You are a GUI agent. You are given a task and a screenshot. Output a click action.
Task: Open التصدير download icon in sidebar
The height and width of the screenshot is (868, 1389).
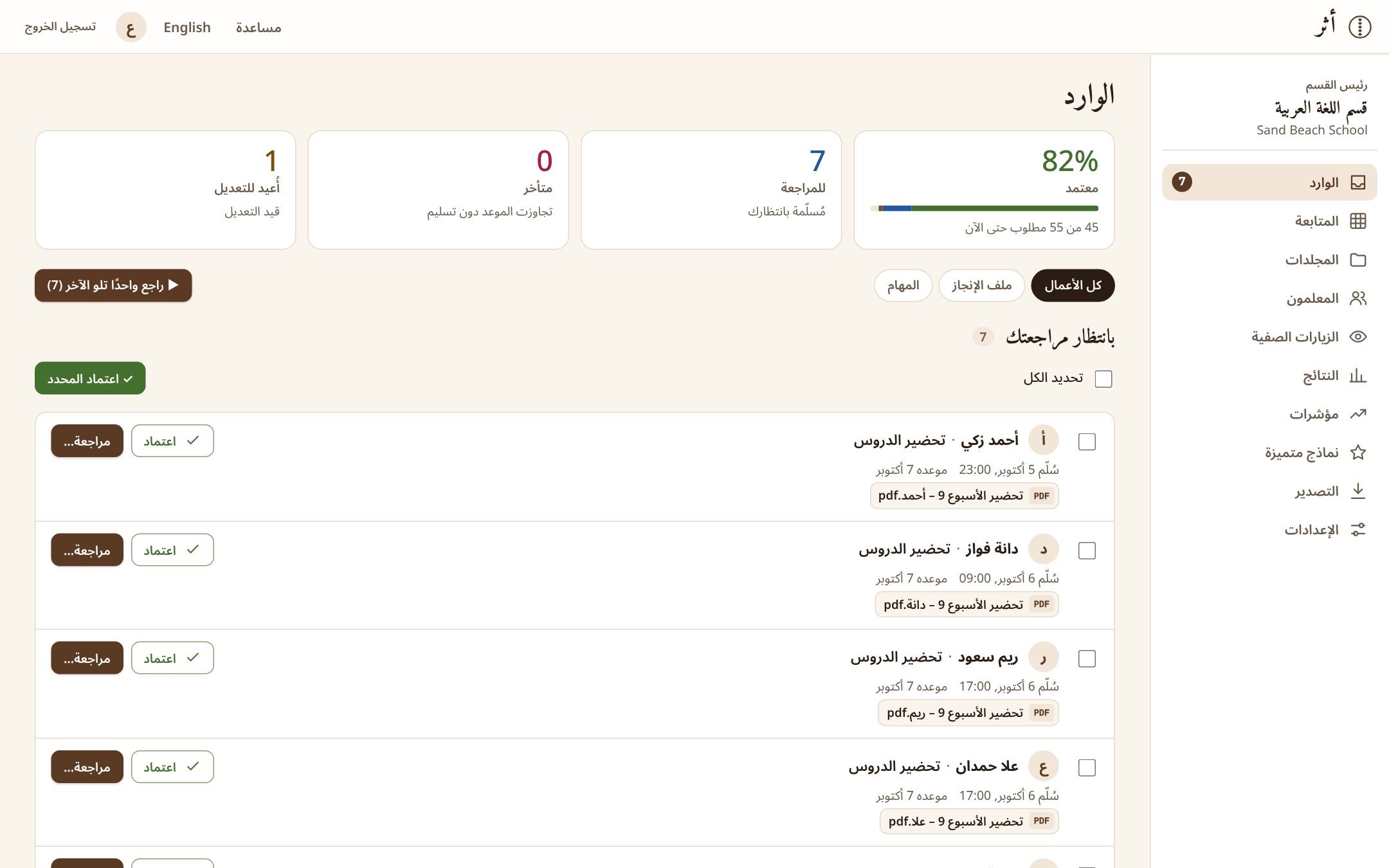tap(1358, 491)
